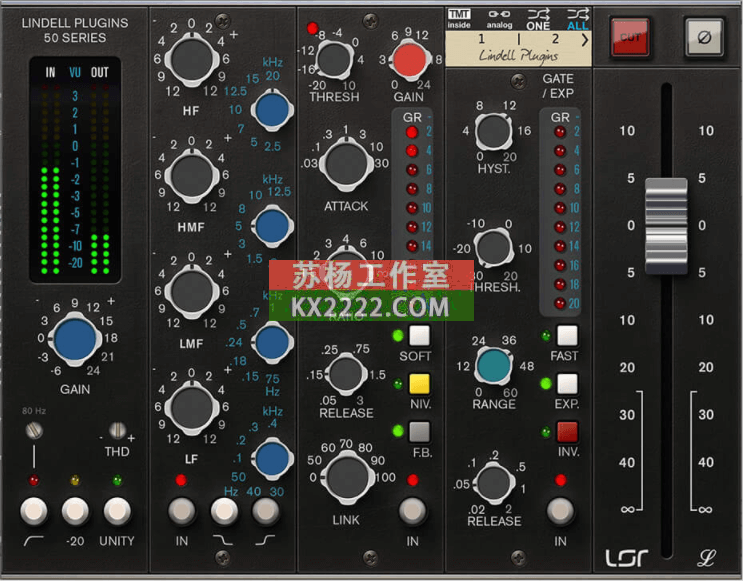Image resolution: width=743 pixels, height=581 pixels.
Task: Click the compressor ATTACK knob
Action: click(x=346, y=163)
